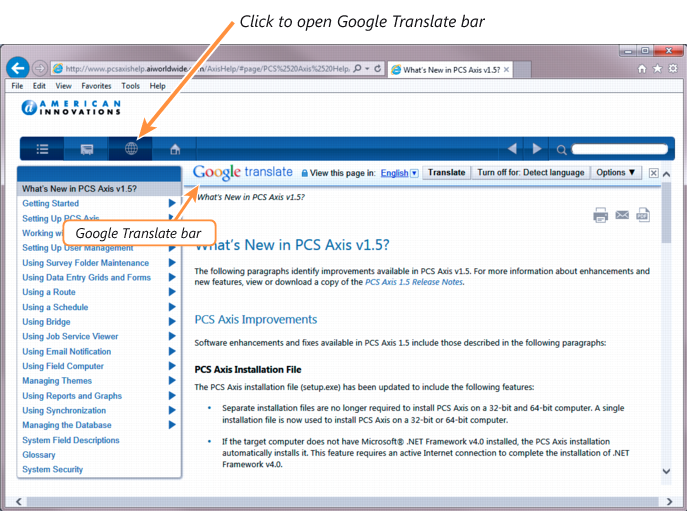Expand Using Job Service Viewer arrow
The height and width of the screenshot is (512, 689).
tap(172, 336)
